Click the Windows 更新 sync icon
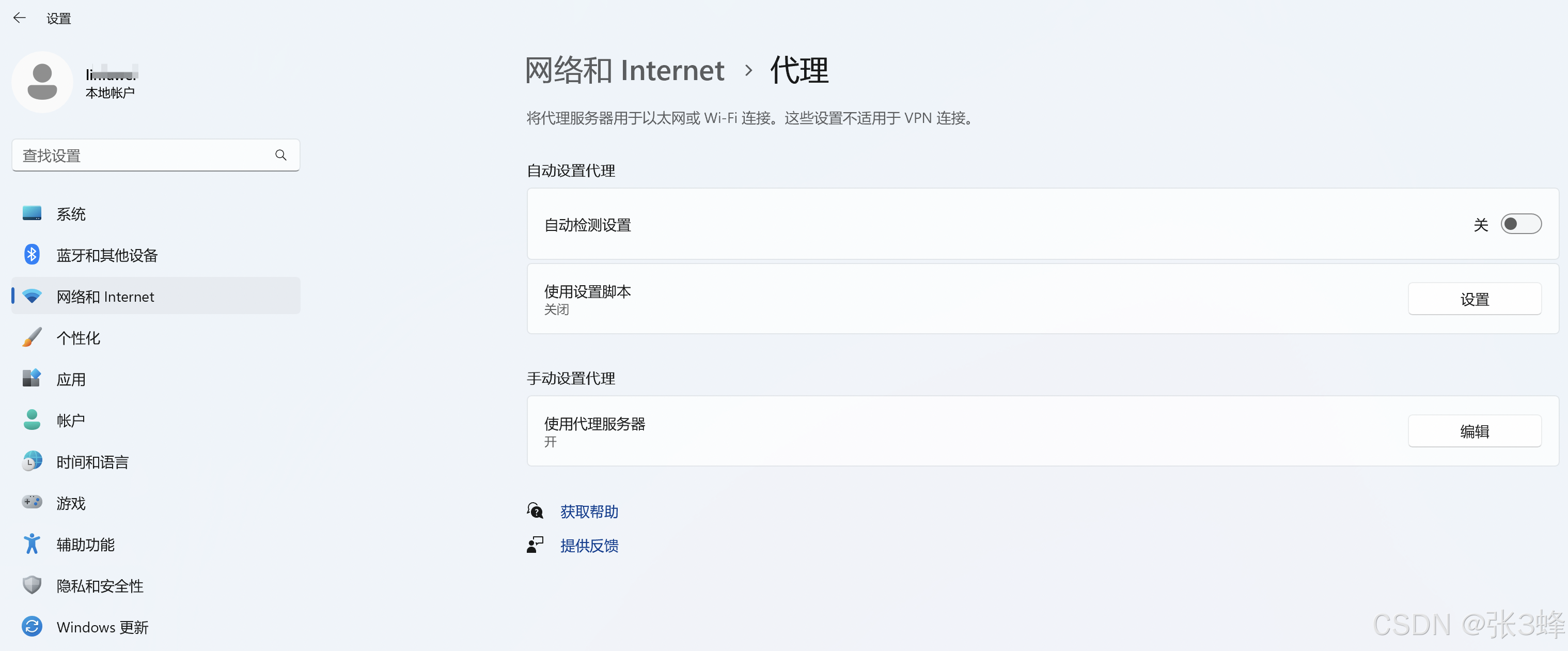 click(x=32, y=626)
